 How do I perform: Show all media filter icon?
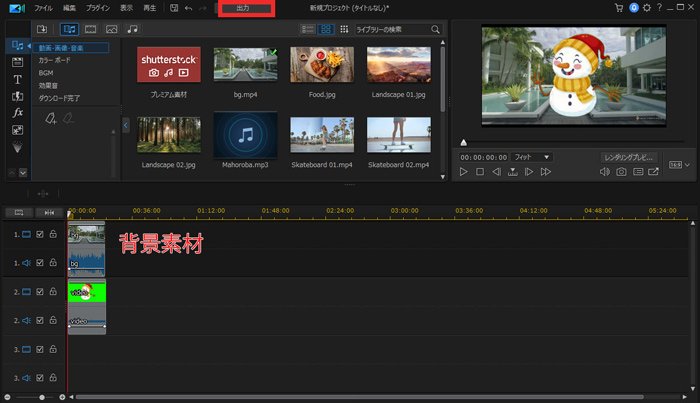coord(70,29)
